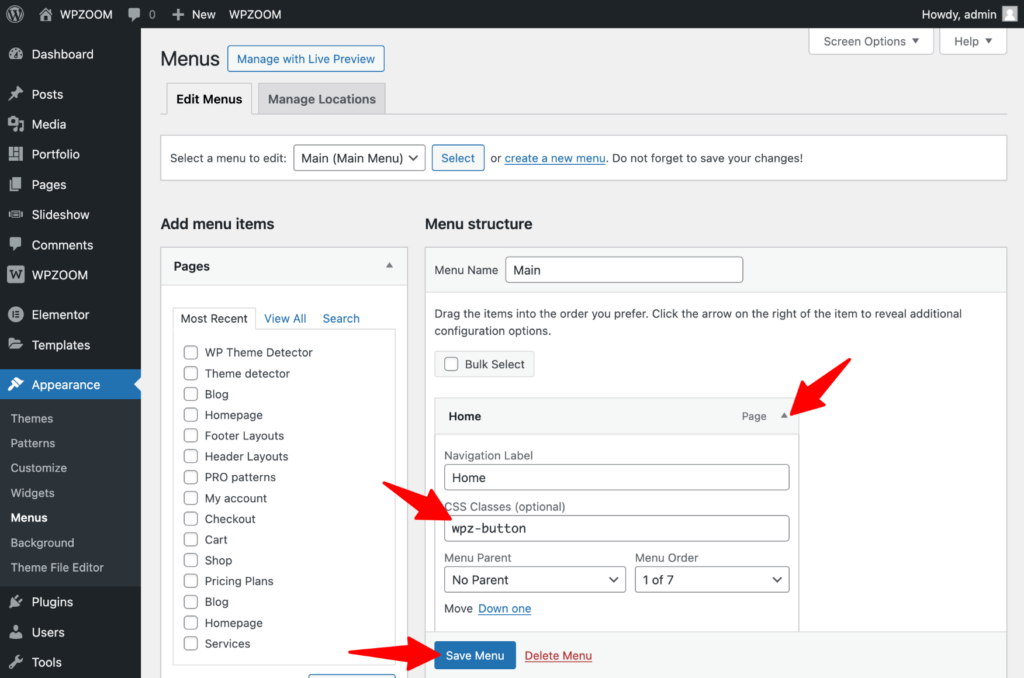Screen dimensions: 1024x678
Task: Enable the Bulk Select checkbox
Action: click(x=451, y=364)
